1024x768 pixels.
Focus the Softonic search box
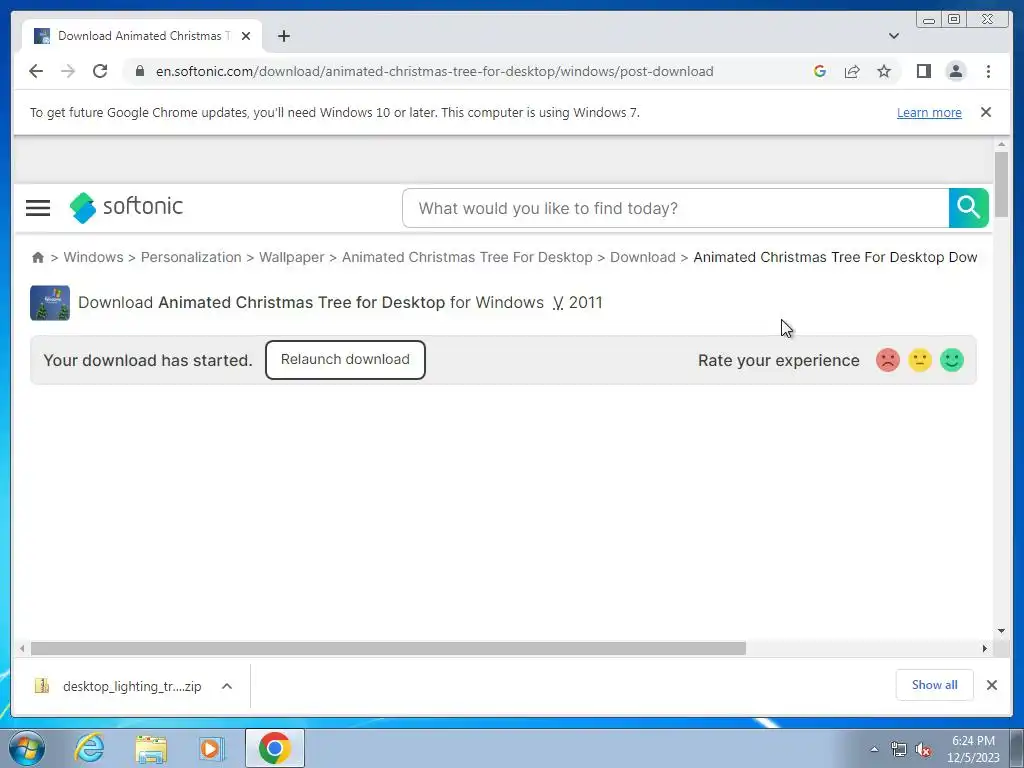click(x=676, y=208)
